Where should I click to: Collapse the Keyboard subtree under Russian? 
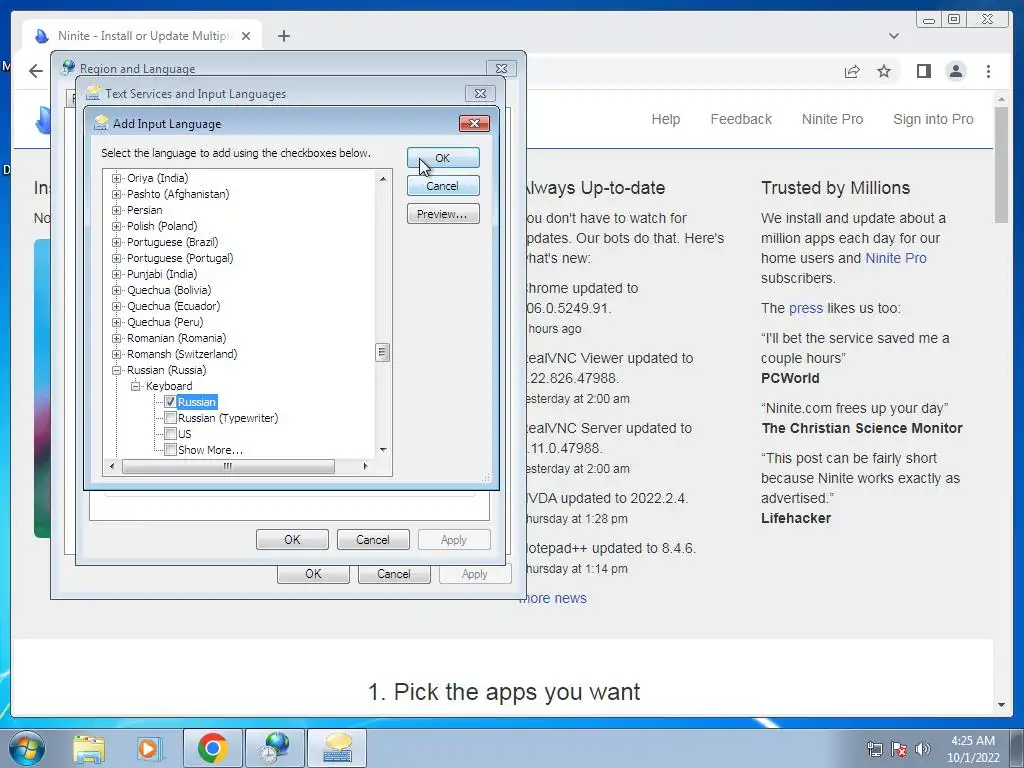click(x=135, y=386)
